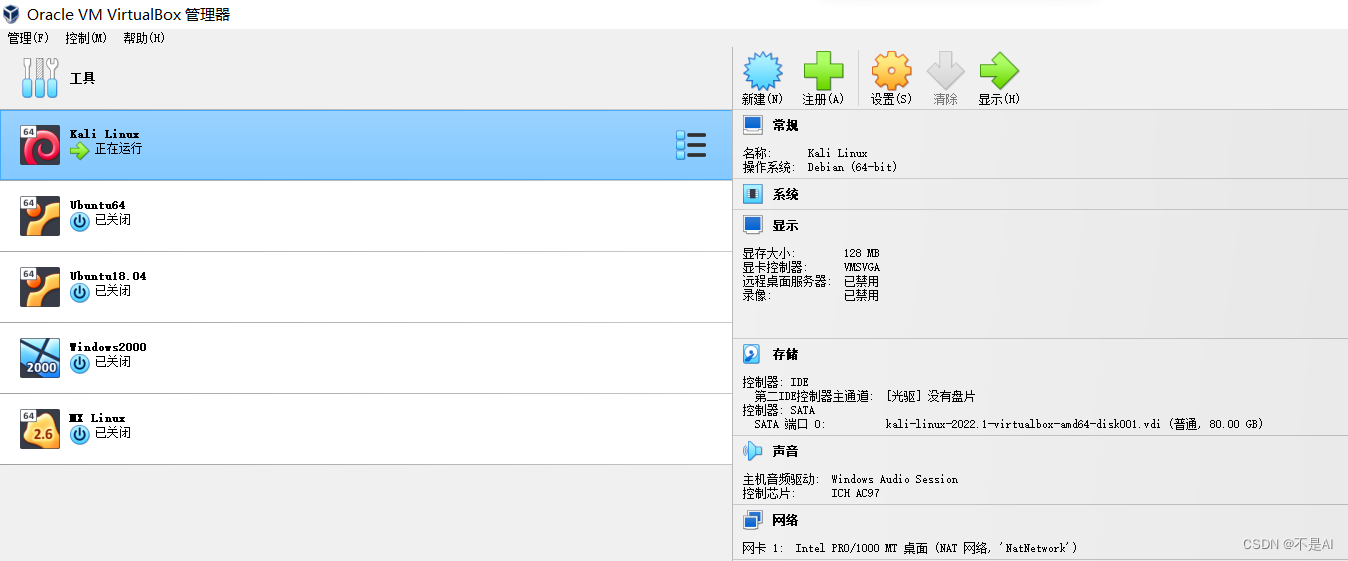This screenshot has height=561, width=1348.
Task: Click the 网络 network icon
Action: pyautogui.click(x=753, y=520)
